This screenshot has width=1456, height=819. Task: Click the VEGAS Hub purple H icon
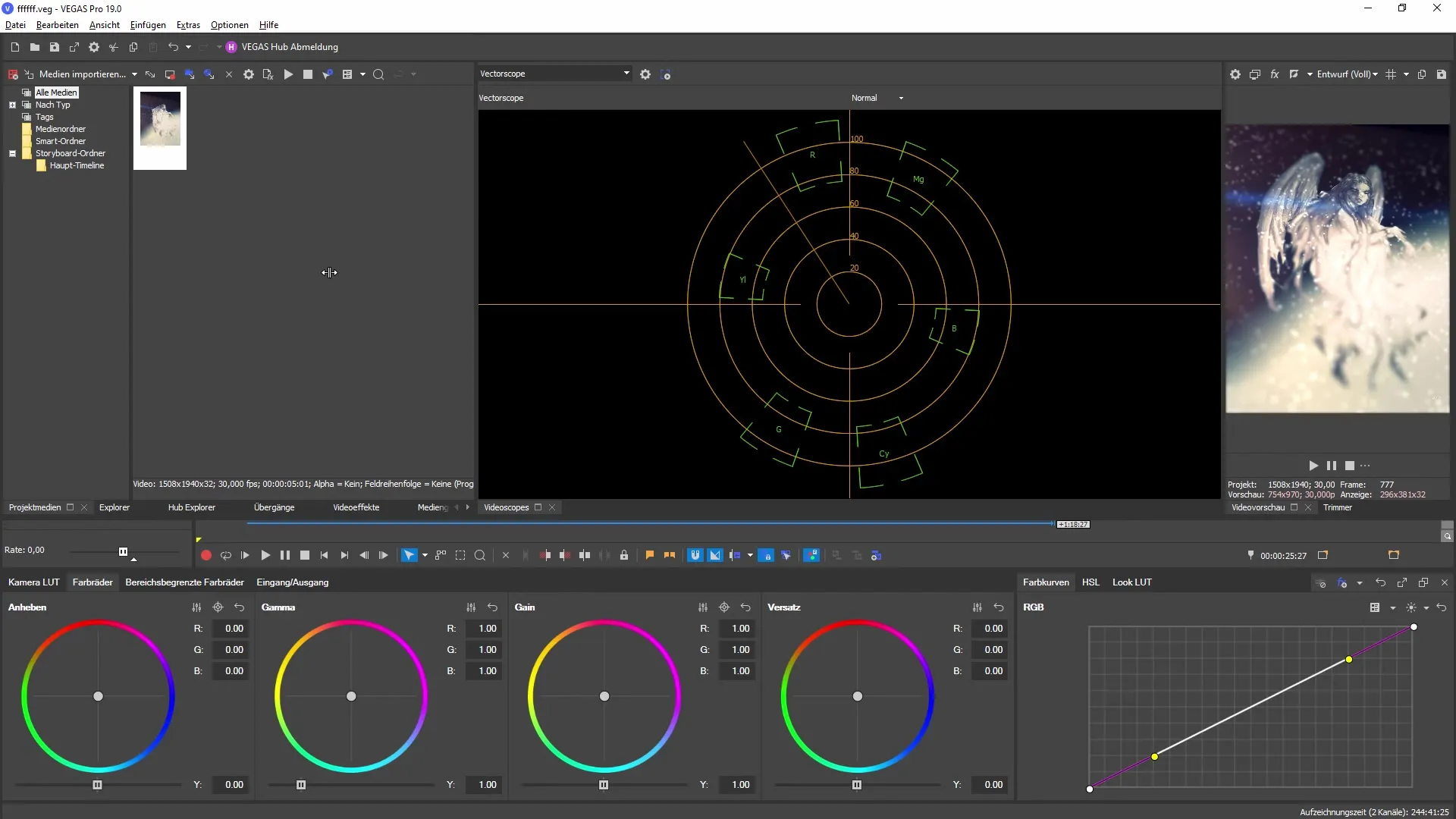coord(231,47)
